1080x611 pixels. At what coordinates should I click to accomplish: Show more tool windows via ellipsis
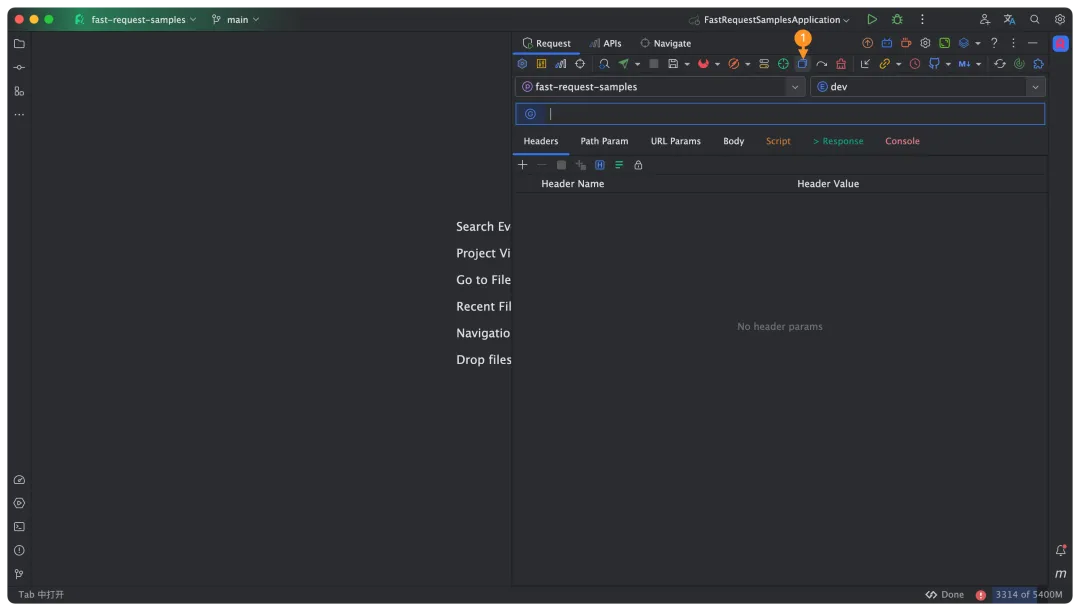19,115
